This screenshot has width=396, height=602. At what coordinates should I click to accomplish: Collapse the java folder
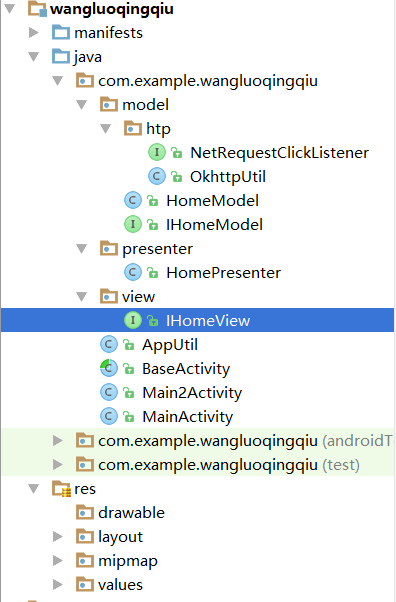tap(34, 57)
